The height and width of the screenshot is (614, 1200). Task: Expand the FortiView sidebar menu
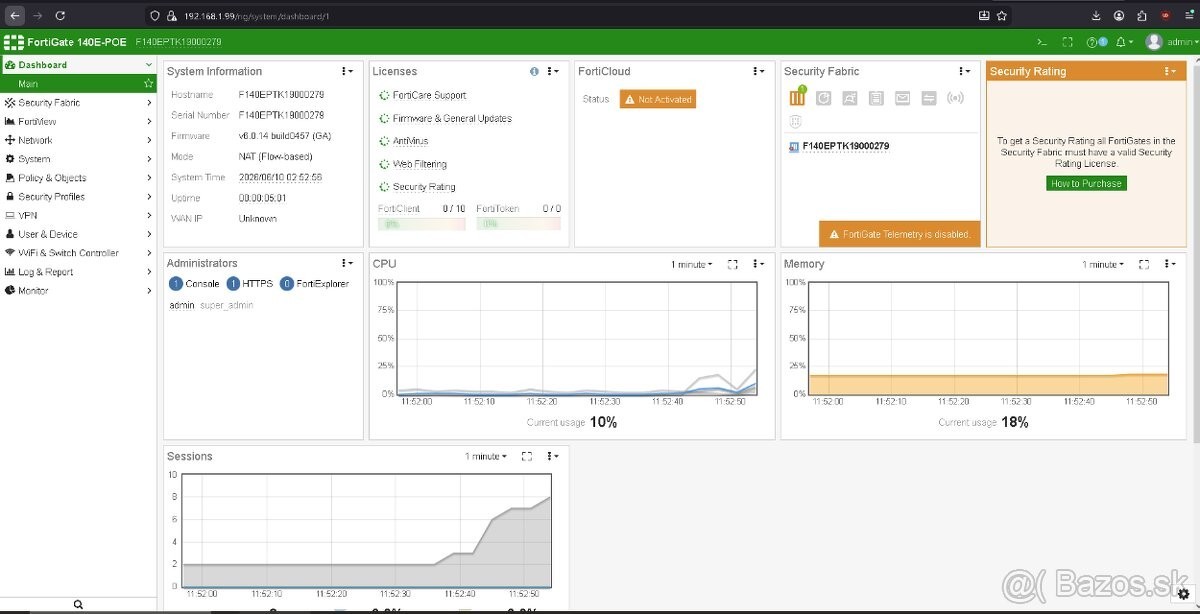pos(78,122)
